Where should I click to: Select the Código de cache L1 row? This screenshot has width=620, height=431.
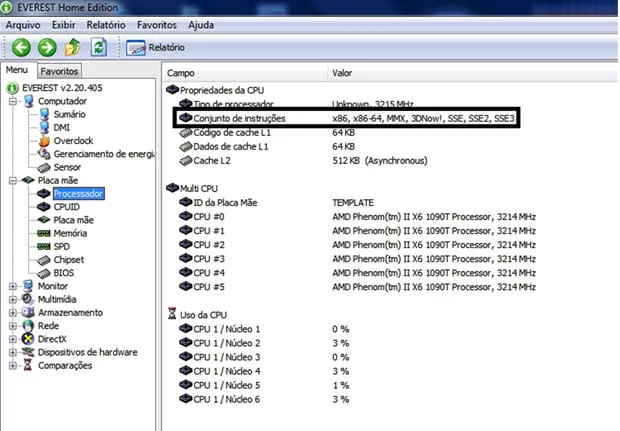pos(267,133)
